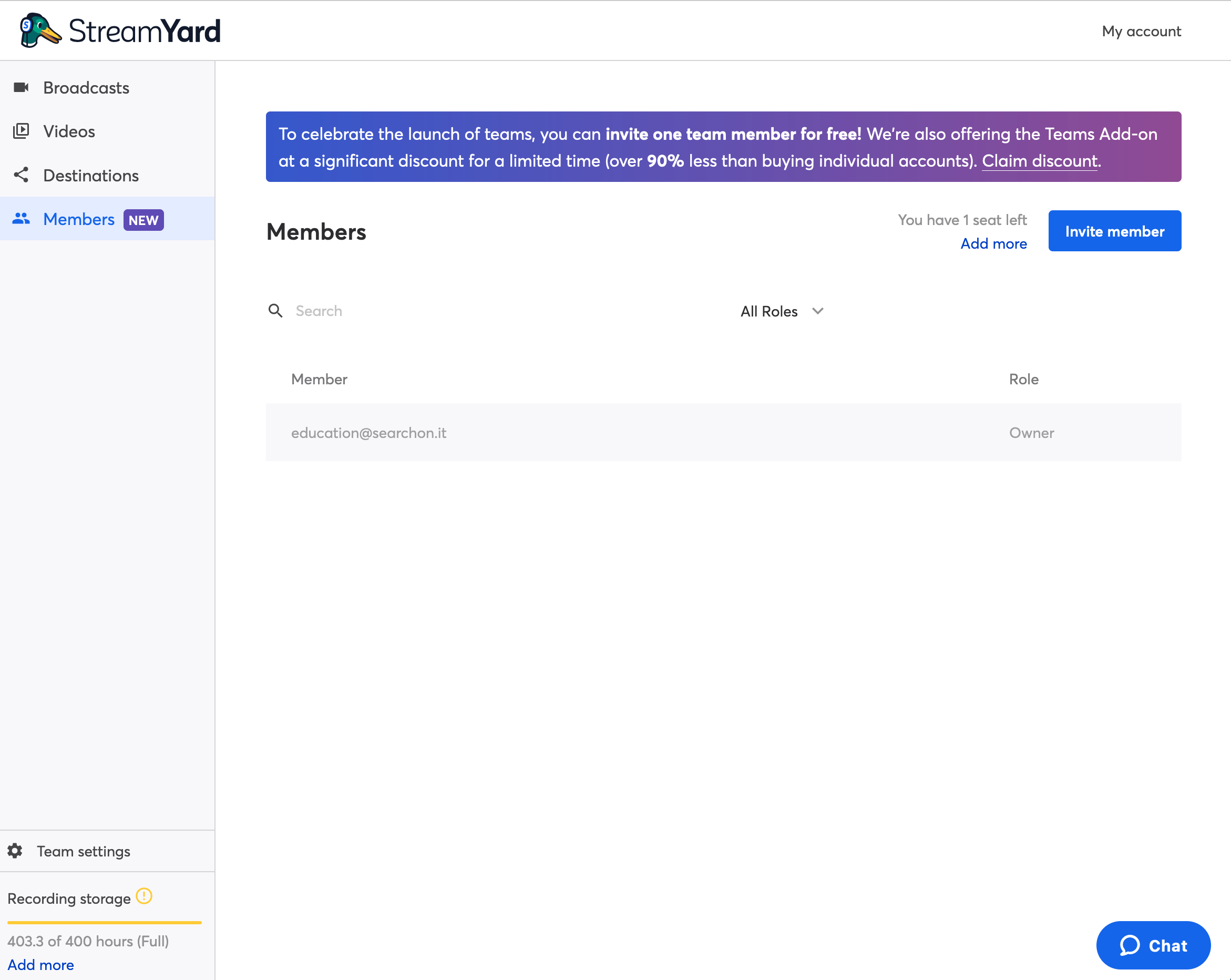Screen dimensions: 1231x980
Task: Expand Member role options for owner
Action: click(x=1031, y=432)
